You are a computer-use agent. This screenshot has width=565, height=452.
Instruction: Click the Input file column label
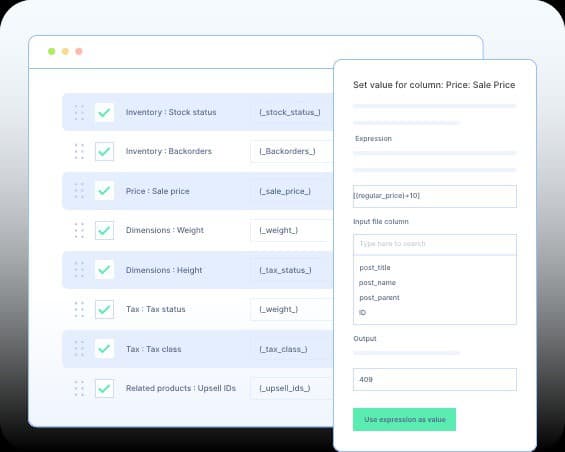coord(381,222)
